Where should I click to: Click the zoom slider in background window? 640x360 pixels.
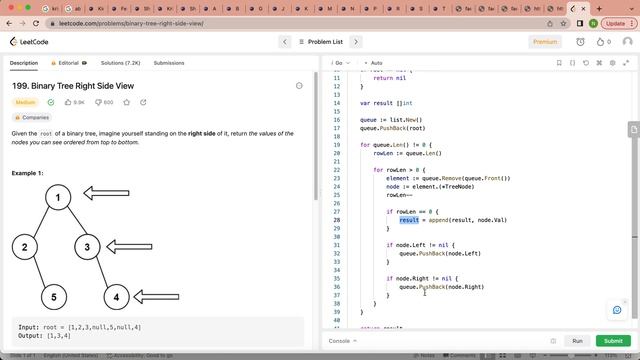pyautogui.click(x=570, y=356)
